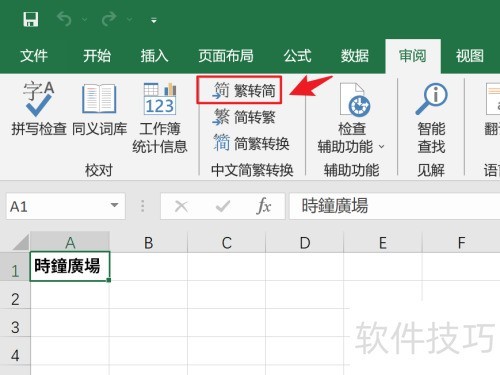Select column A header
The width and height of the screenshot is (500, 375).
click(70, 242)
